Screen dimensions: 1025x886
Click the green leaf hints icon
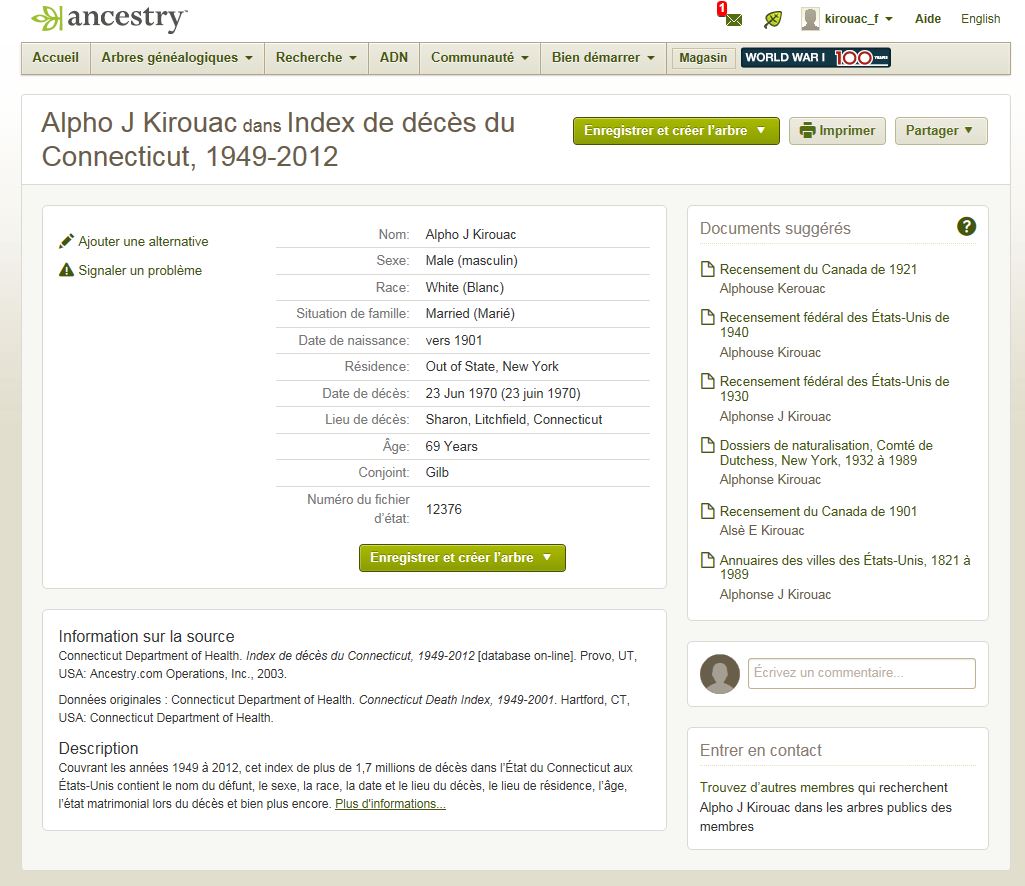(x=773, y=20)
